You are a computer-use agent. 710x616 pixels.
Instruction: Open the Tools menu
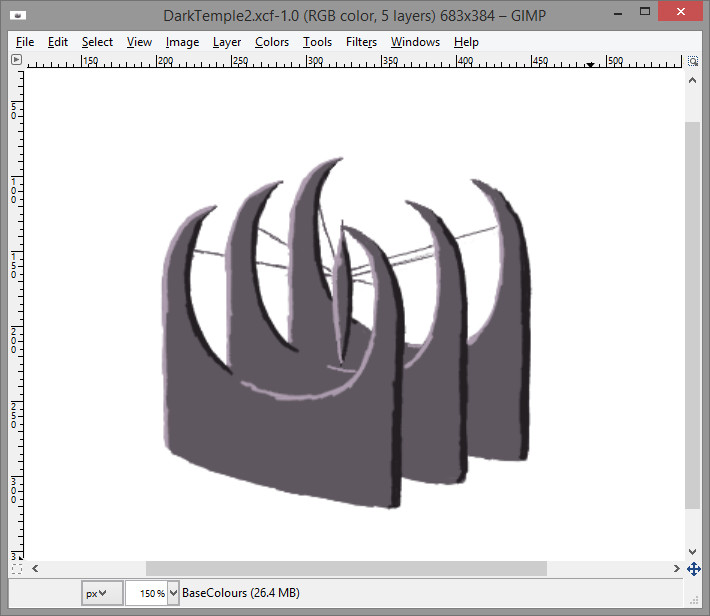317,42
